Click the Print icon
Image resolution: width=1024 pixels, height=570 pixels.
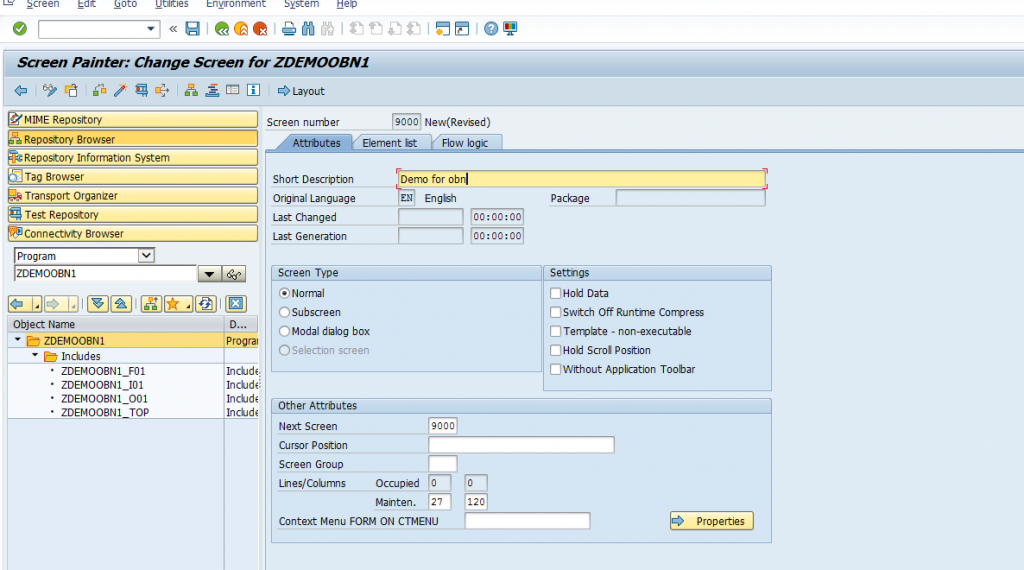click(289, 29)
